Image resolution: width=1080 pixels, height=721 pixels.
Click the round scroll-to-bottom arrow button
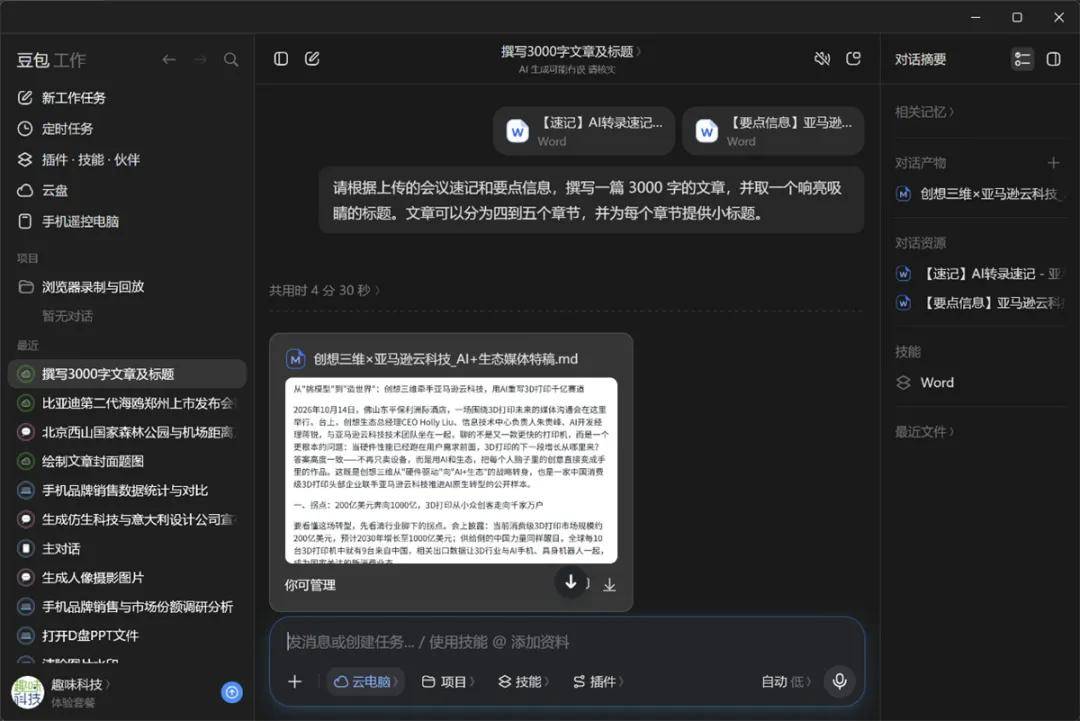tap(570, 583)
